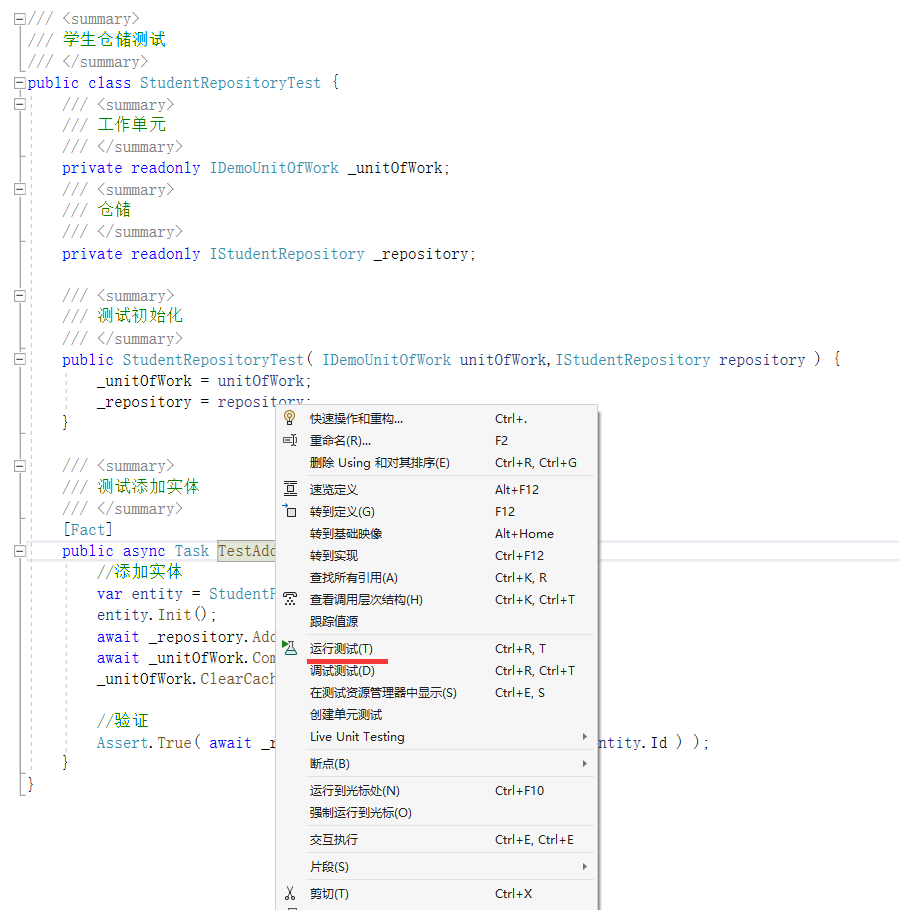The height and width of the screenshot is (910, 899).
Task: Choose 查找所有引用(A) in the context menu
Action: pyautogui.click(x=354, y=577)
